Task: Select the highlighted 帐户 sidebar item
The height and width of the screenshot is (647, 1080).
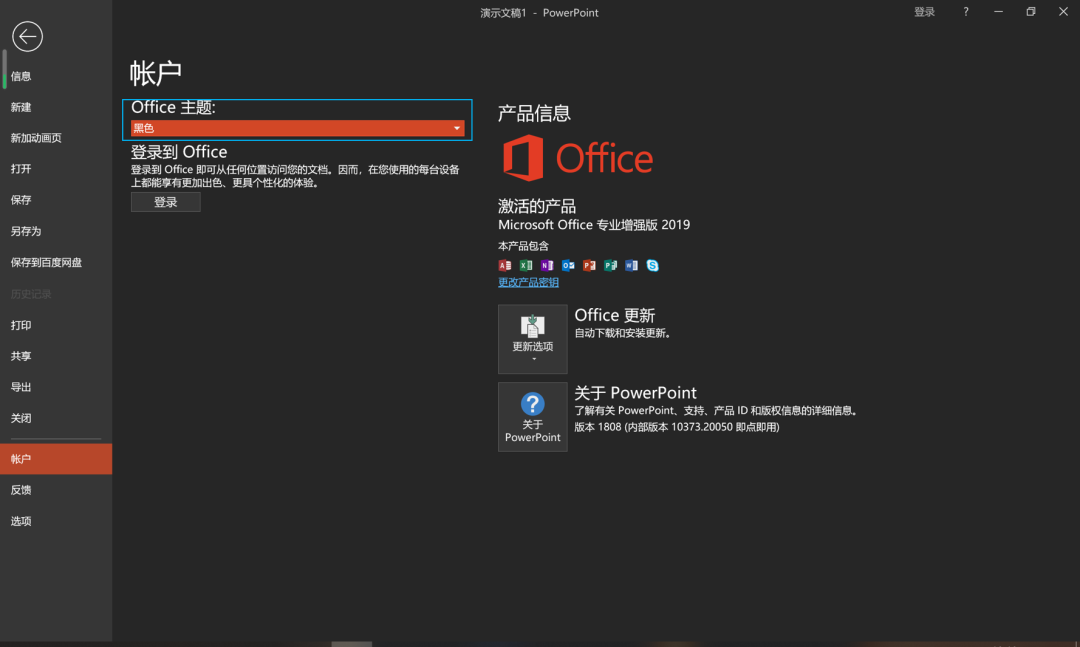Action: [56, 459]
